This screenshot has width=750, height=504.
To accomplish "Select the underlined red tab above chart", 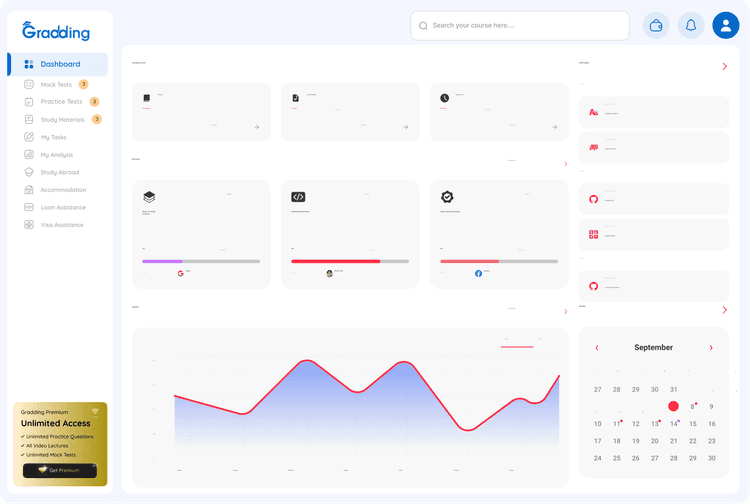I will coord(517,342).
